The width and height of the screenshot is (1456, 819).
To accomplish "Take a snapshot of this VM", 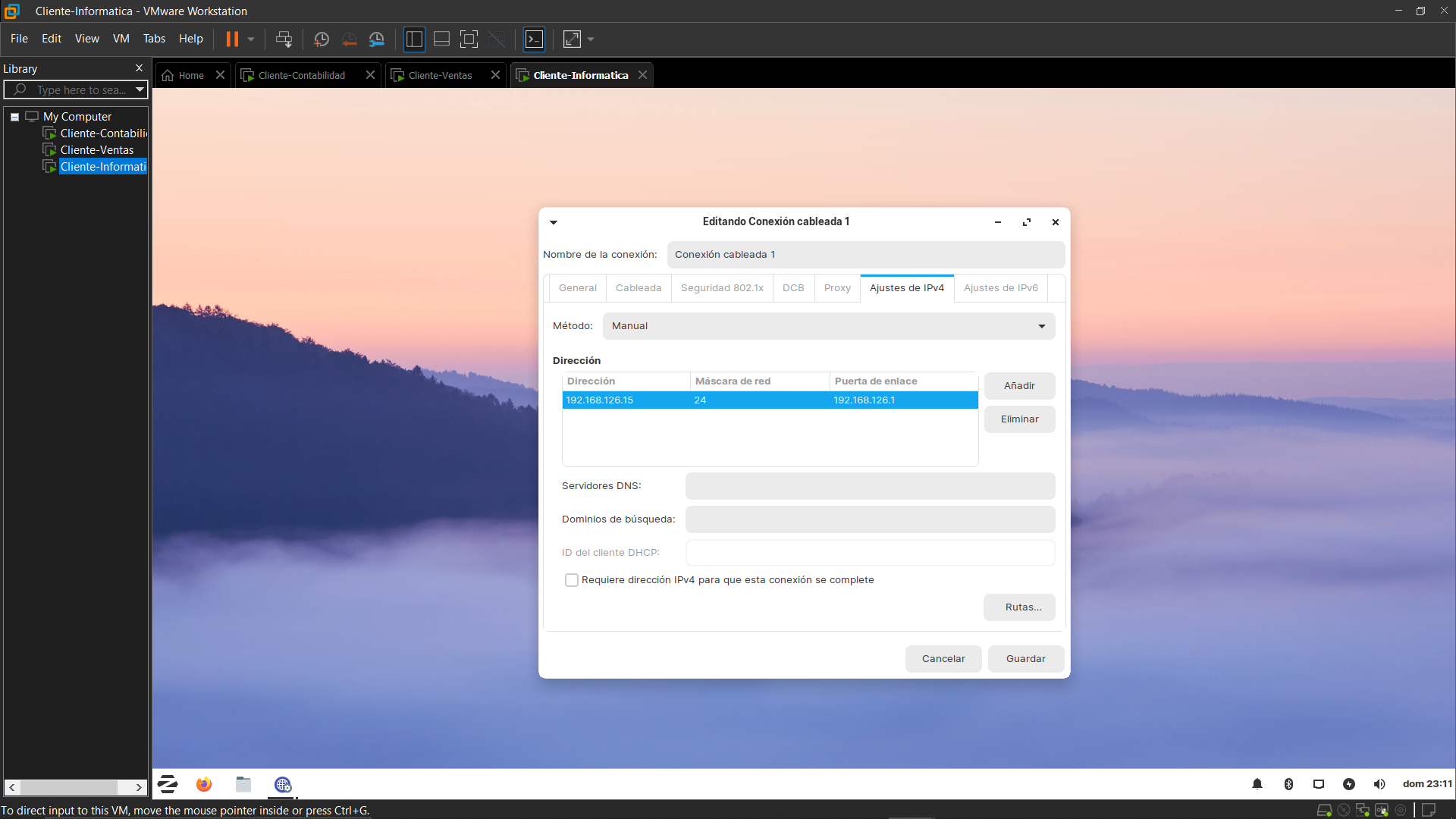I will point(322,39).
